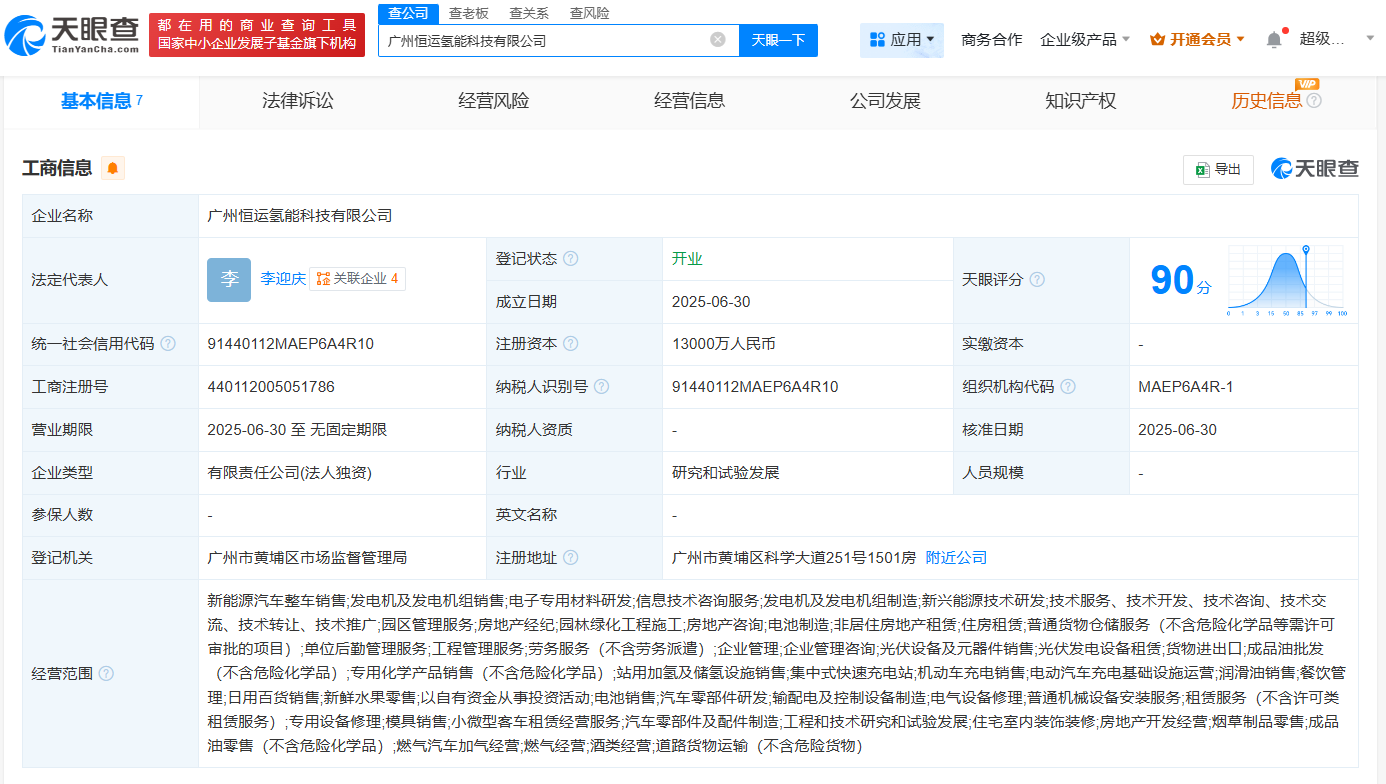Click the orange bell beside 工商信息 heading
1386x784 pixels.
112,168
